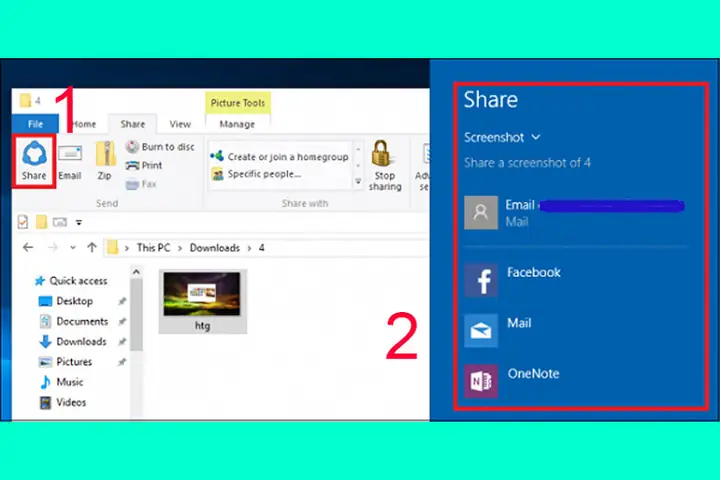Open Pictures in the navigation pane
The image size is (720, 480).
[x=66, y=361]
